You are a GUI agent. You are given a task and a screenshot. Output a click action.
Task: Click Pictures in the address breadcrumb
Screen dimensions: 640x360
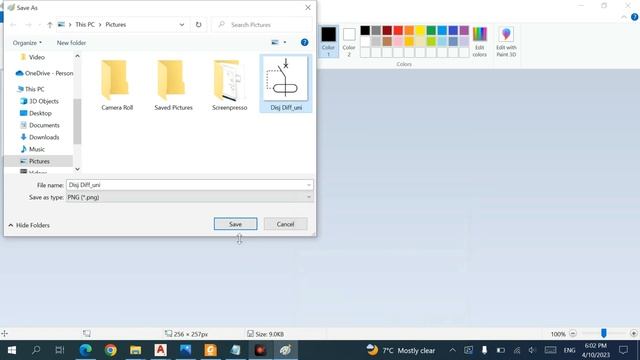pyautogui.click(x=116, y=24)
